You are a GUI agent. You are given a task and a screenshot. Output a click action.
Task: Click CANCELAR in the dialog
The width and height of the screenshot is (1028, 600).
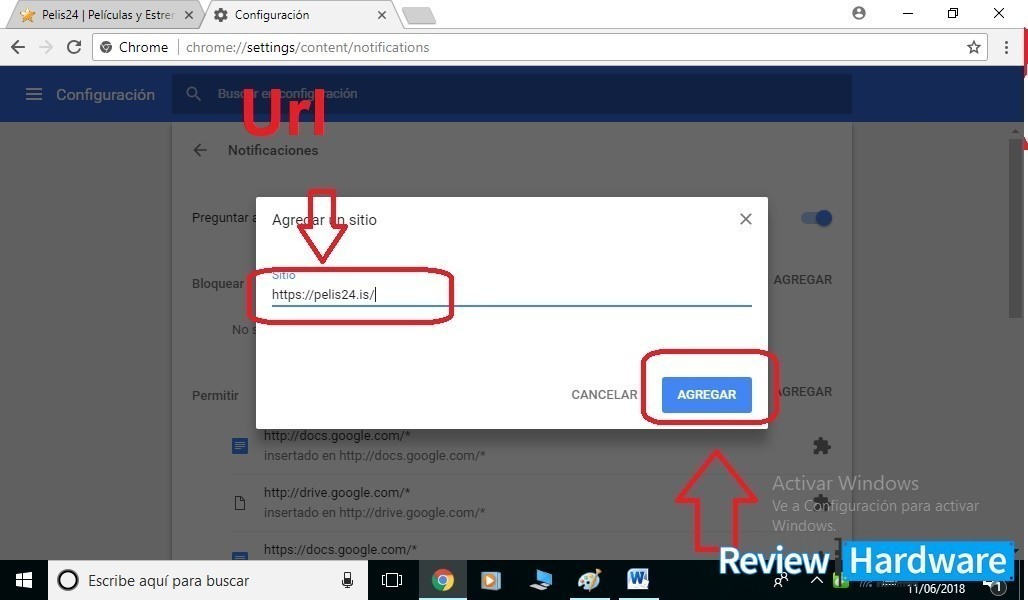[604, 395]
